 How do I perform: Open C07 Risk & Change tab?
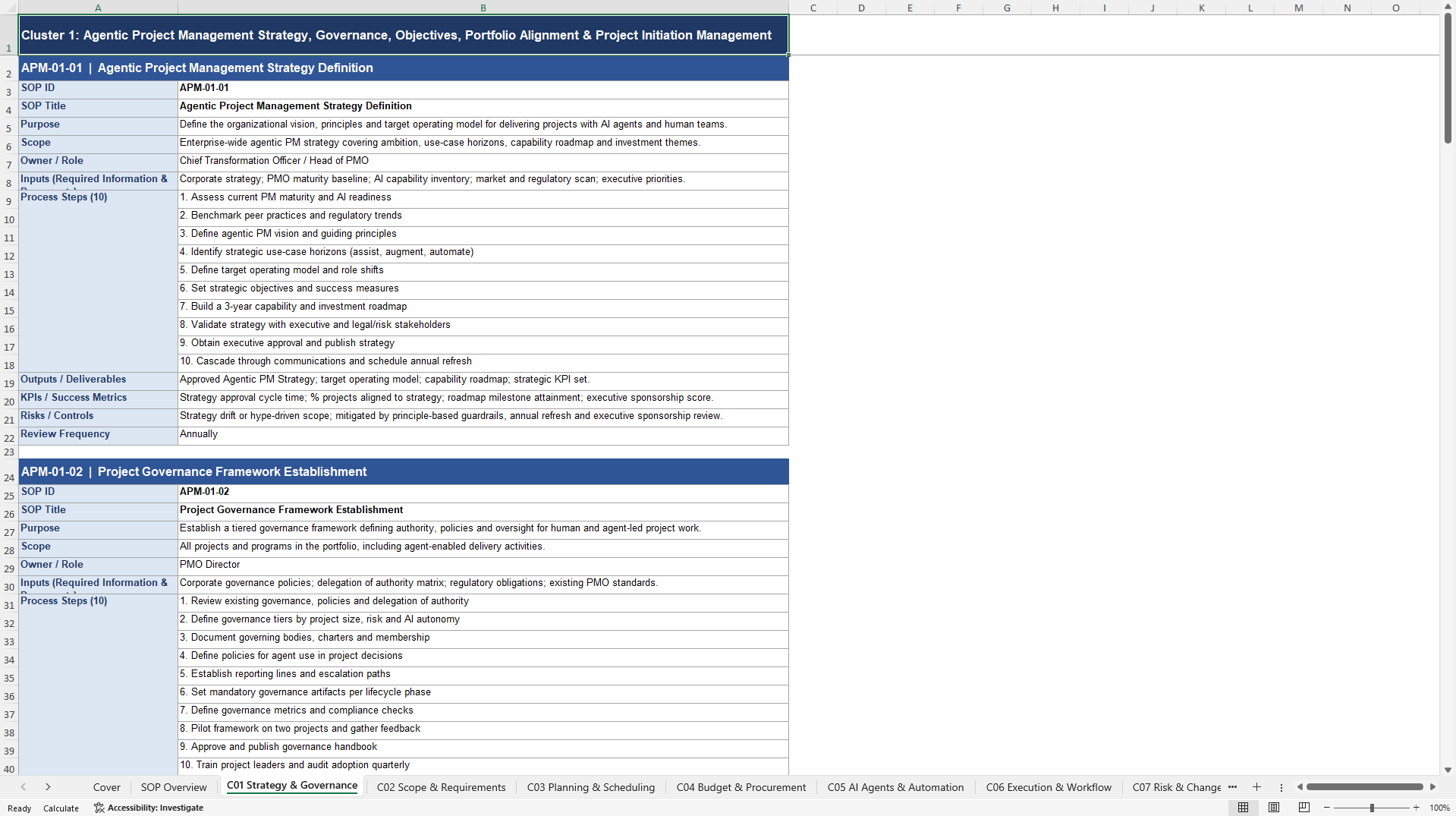click(x=1177, y=787)
